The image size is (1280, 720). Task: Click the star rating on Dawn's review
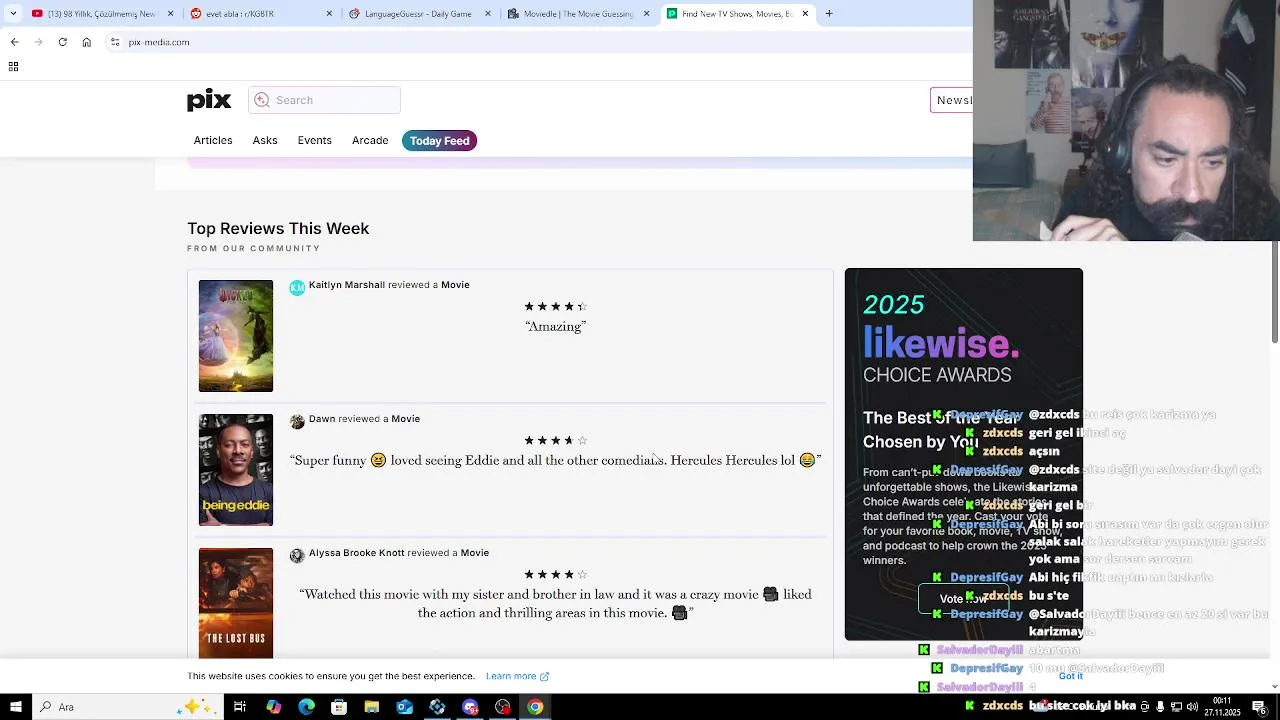(555, 441)
